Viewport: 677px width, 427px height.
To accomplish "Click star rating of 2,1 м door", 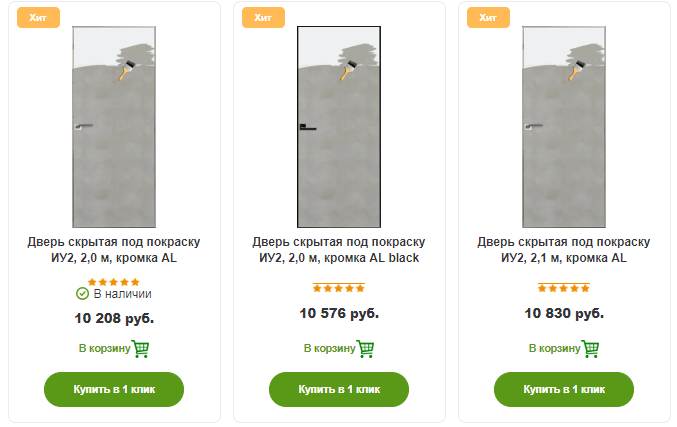I will coord(564,289).
